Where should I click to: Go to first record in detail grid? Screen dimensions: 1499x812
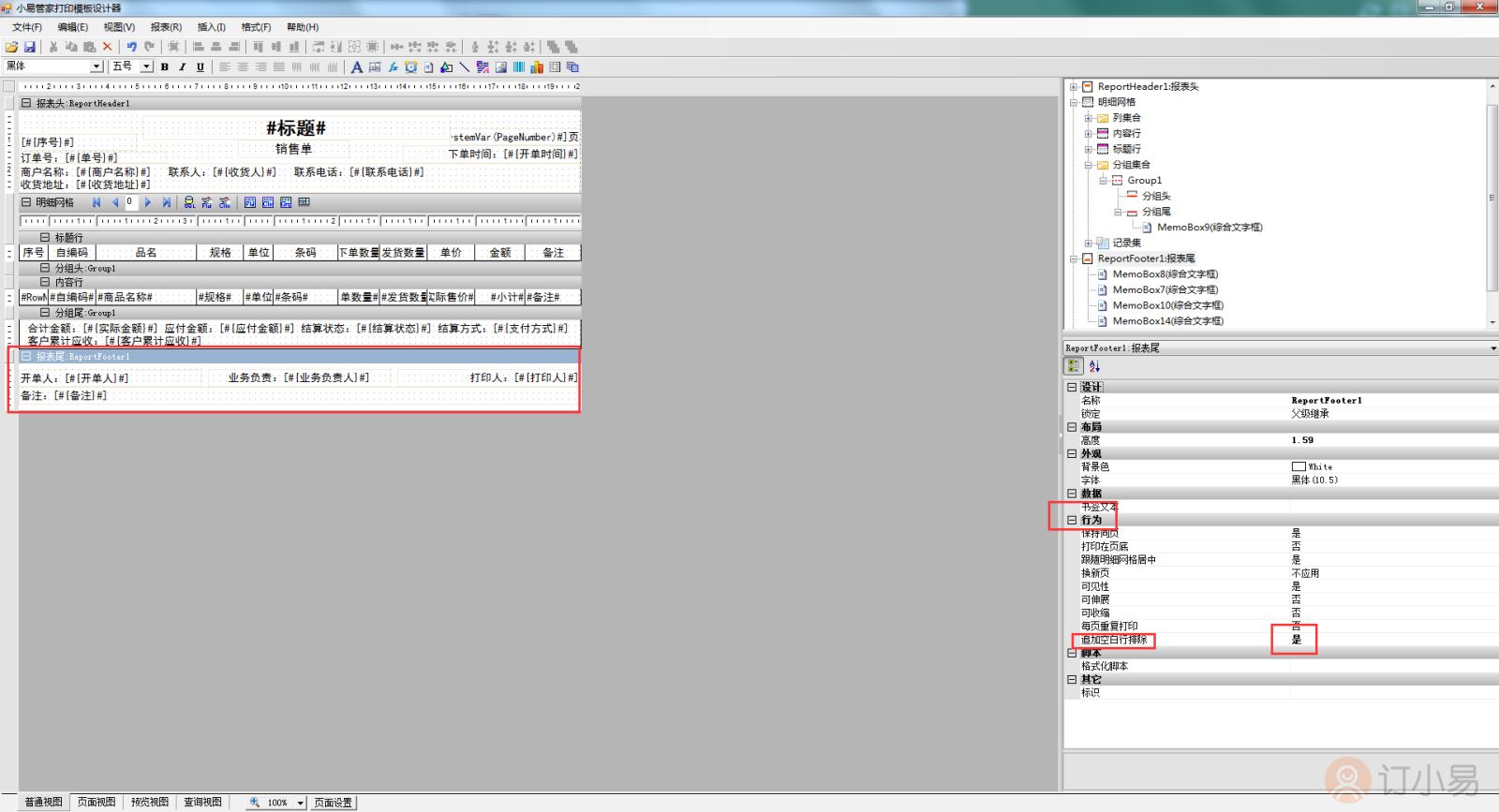point(96,202)
